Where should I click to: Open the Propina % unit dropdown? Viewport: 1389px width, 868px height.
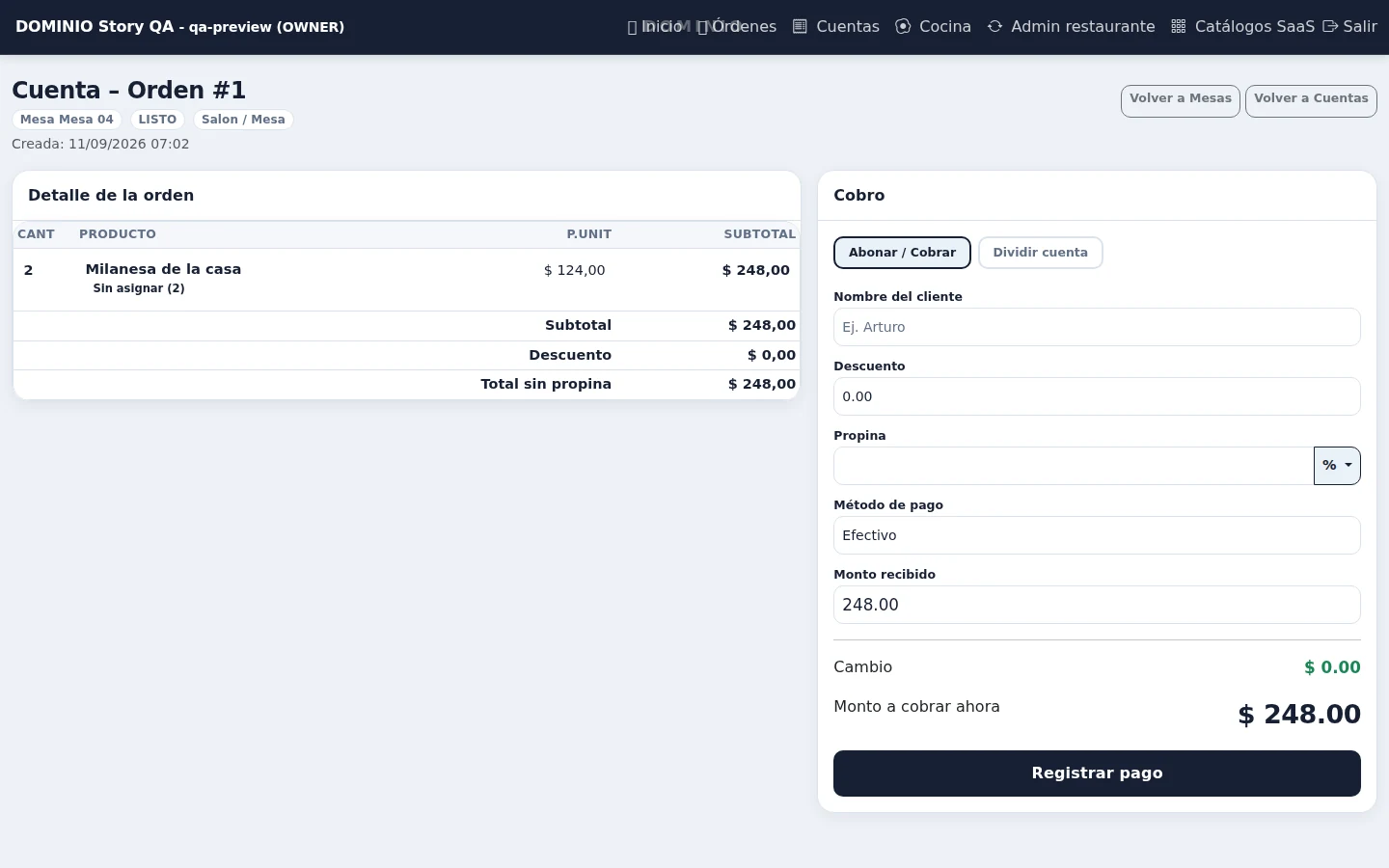click(x=1337, y=466)
